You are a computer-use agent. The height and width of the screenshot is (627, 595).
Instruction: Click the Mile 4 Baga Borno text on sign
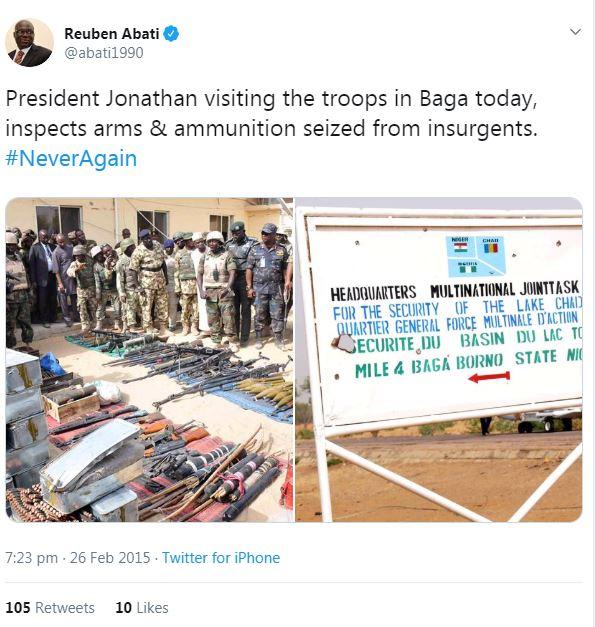[429, 365]
